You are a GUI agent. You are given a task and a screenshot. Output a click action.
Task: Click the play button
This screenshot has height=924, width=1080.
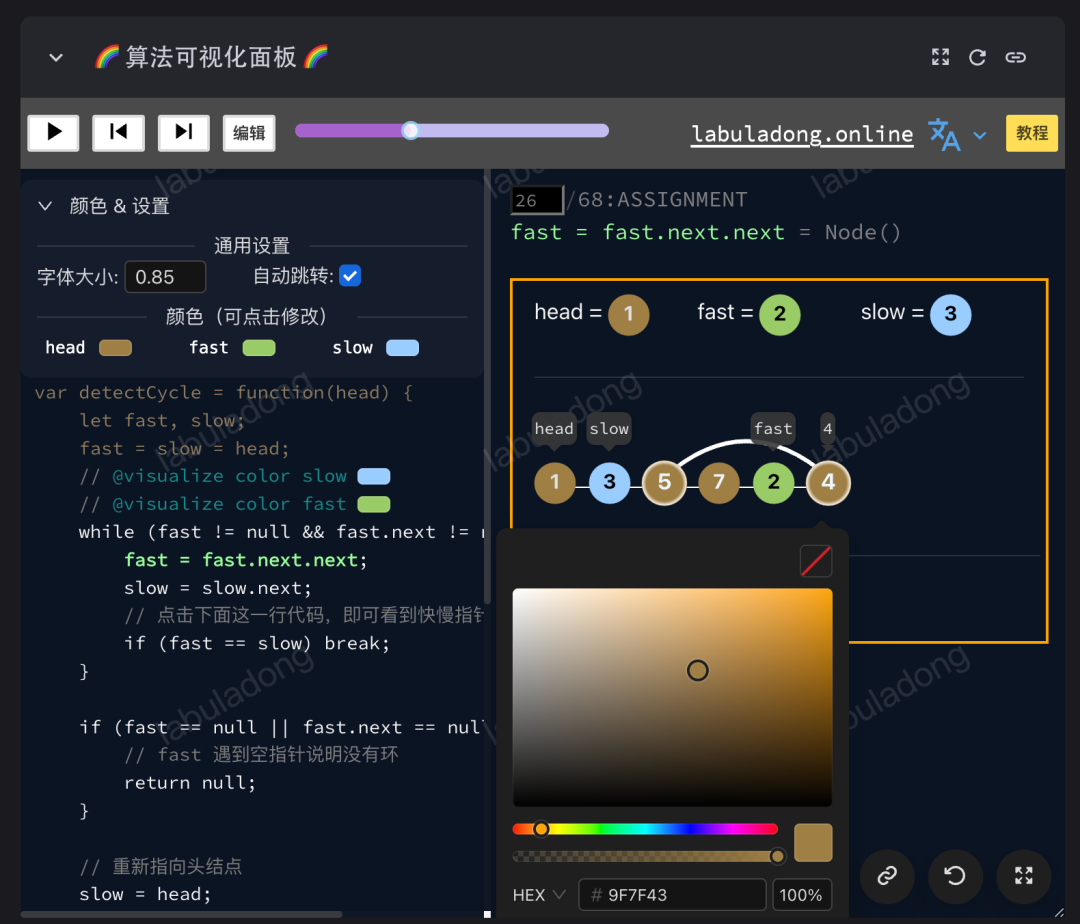[53, 132]
